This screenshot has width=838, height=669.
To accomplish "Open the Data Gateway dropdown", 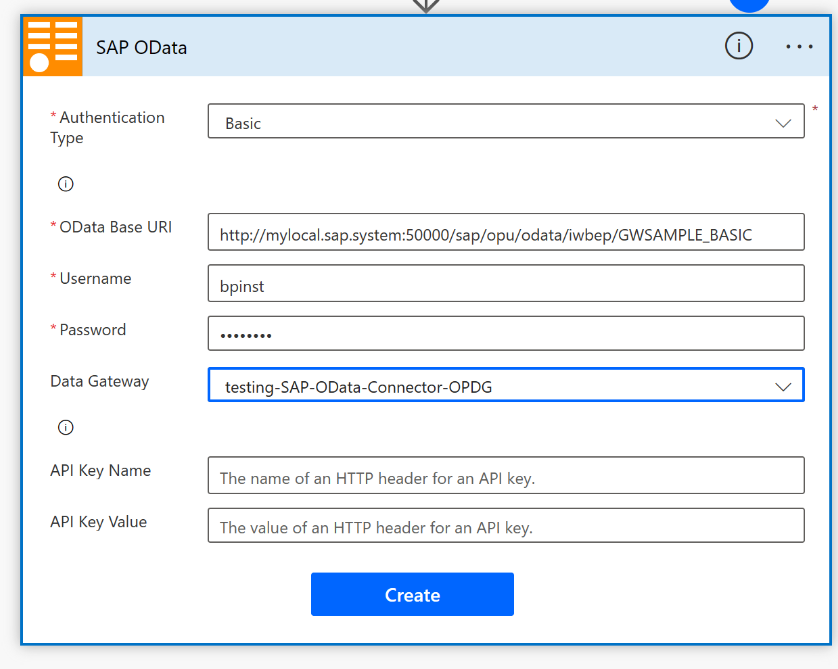I will pyautogui.click(x=490, y=386).
